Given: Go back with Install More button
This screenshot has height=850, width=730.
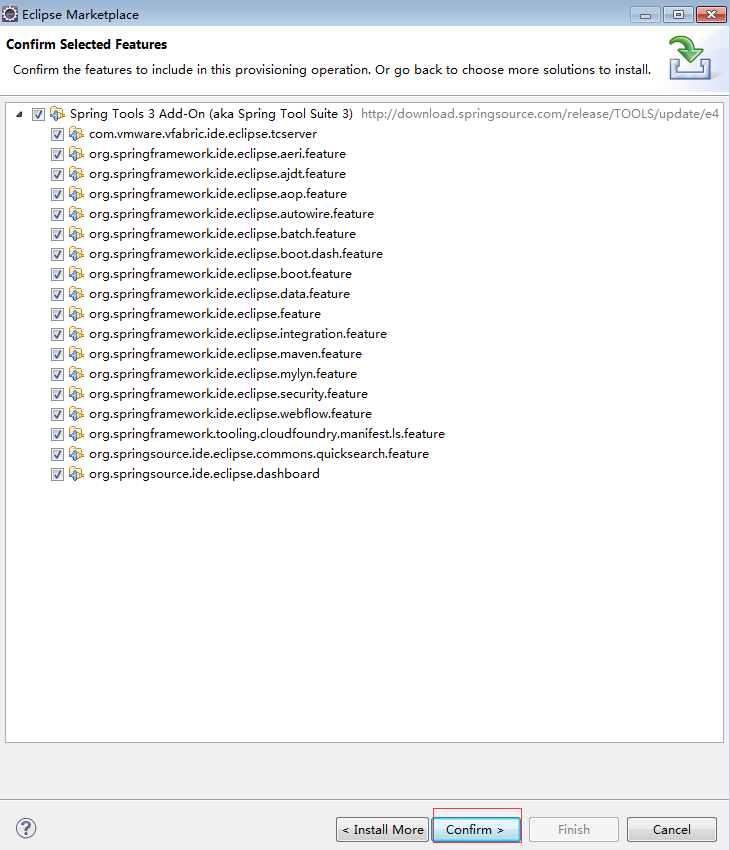Looking at the screenshot, I should coord(383,829).
